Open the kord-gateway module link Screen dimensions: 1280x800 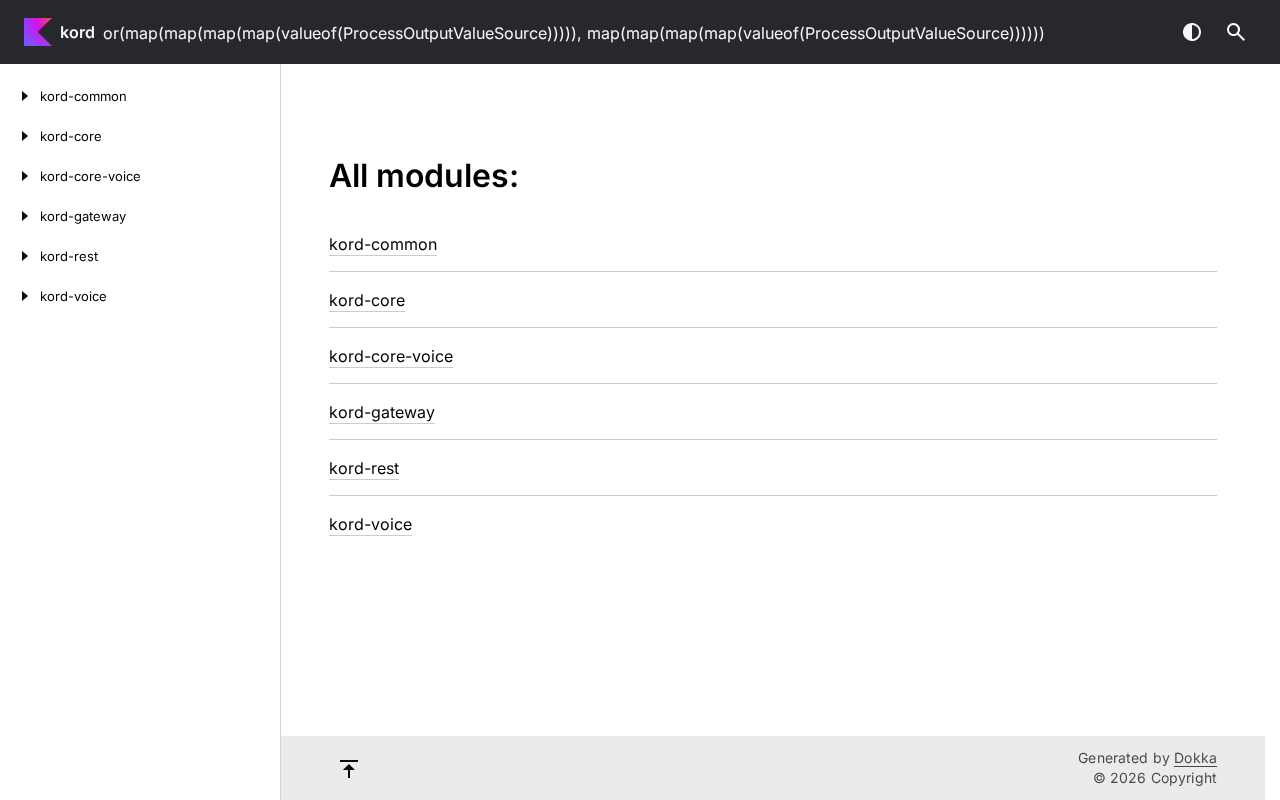point(382,412)
